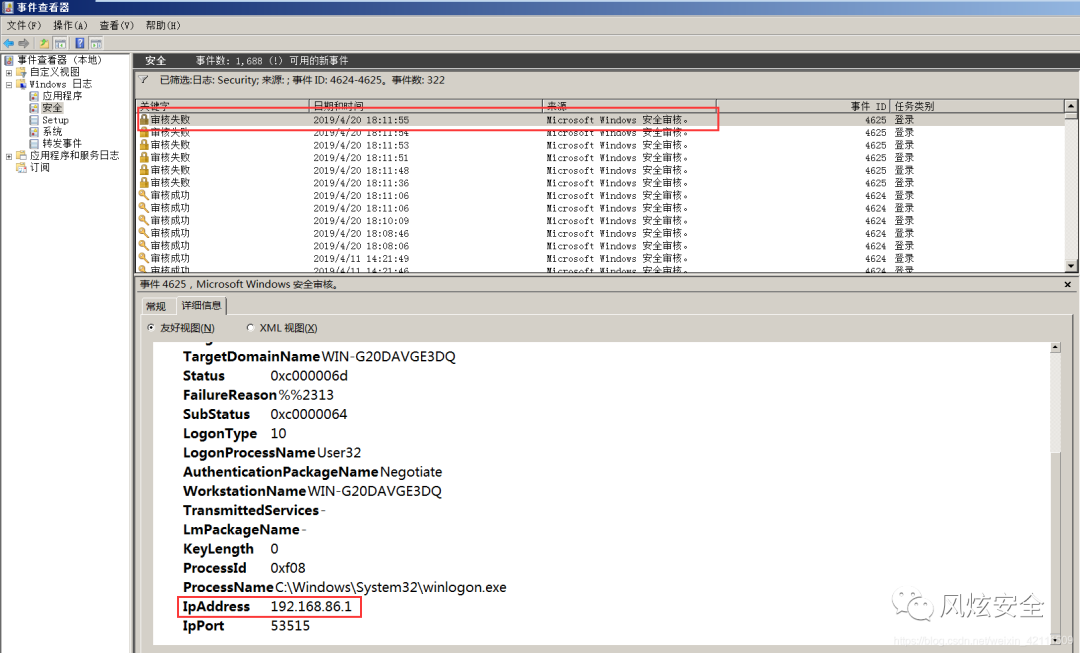Click the IpAddress value 192.168.86.1

tap(311, 606)
